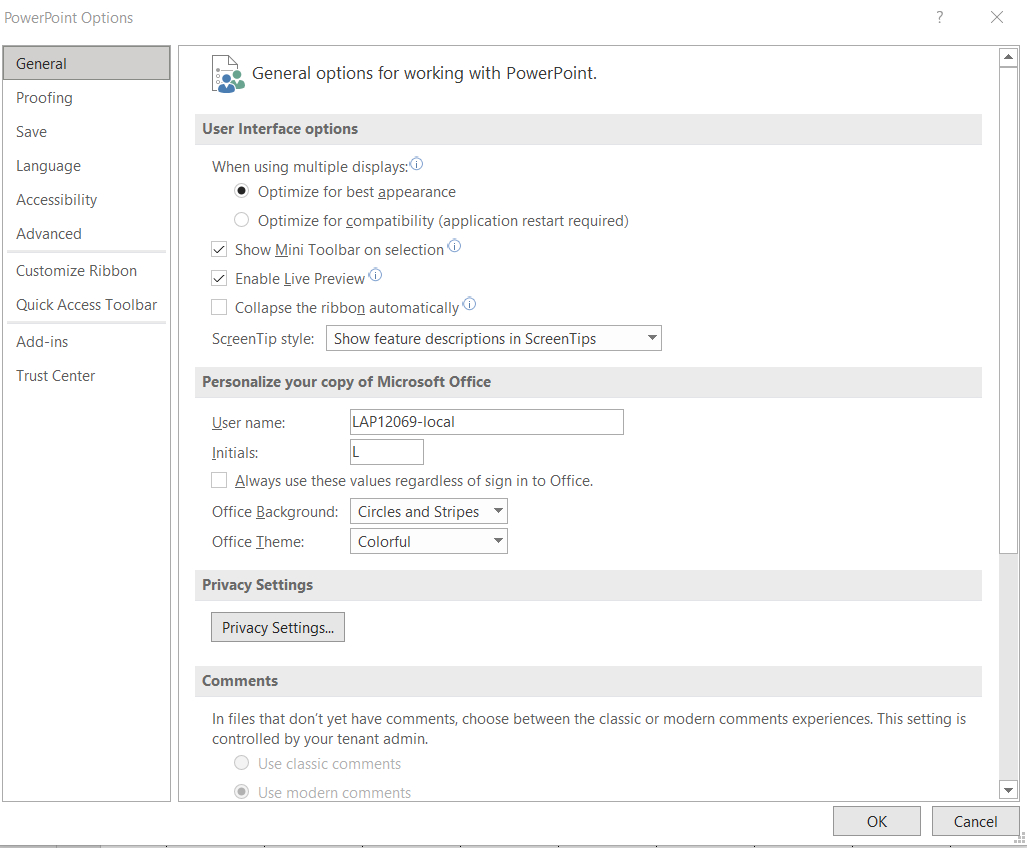Click the User name label
This screenshot has height=848, width=1027.
coord(248,422)
